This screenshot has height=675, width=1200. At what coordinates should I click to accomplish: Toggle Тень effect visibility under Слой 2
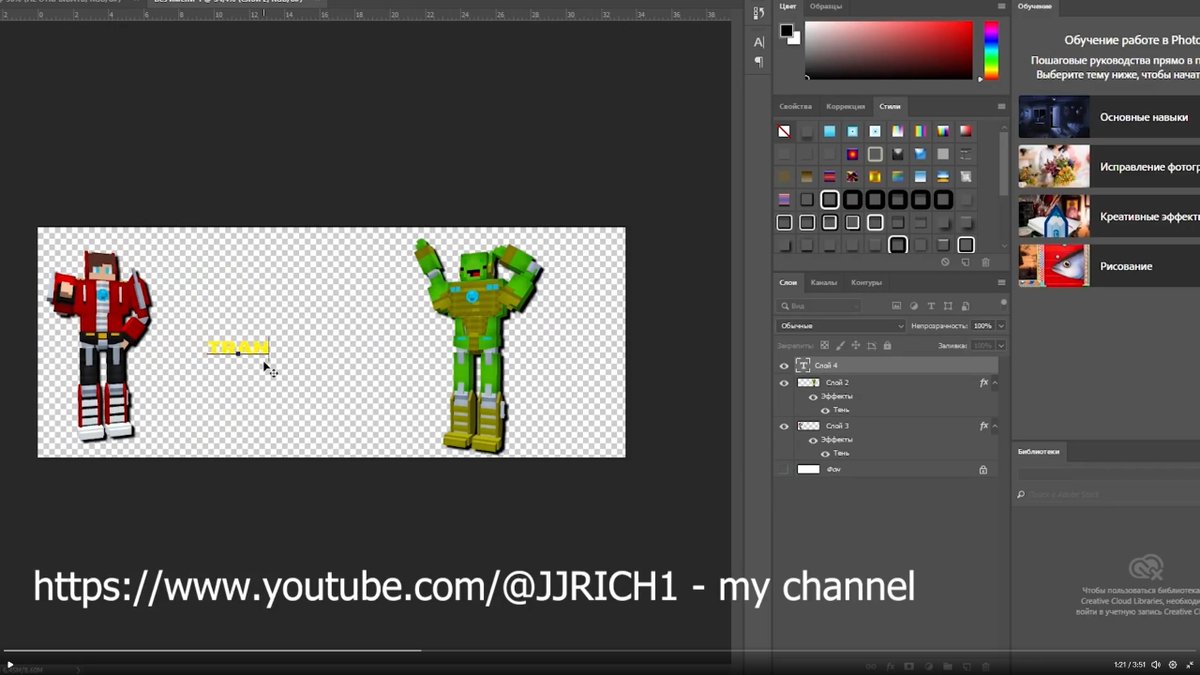[825, 410]
